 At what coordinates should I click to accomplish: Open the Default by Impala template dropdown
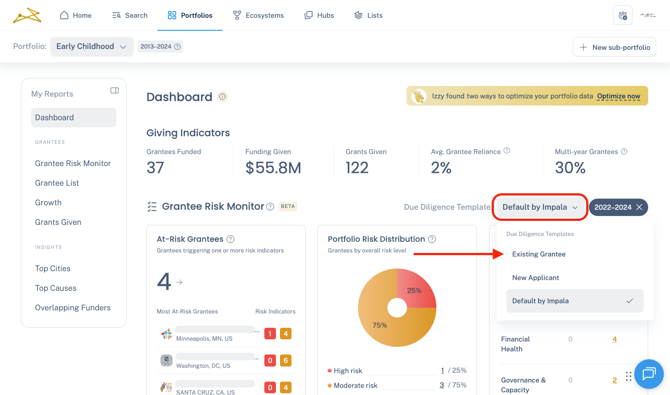540,207
